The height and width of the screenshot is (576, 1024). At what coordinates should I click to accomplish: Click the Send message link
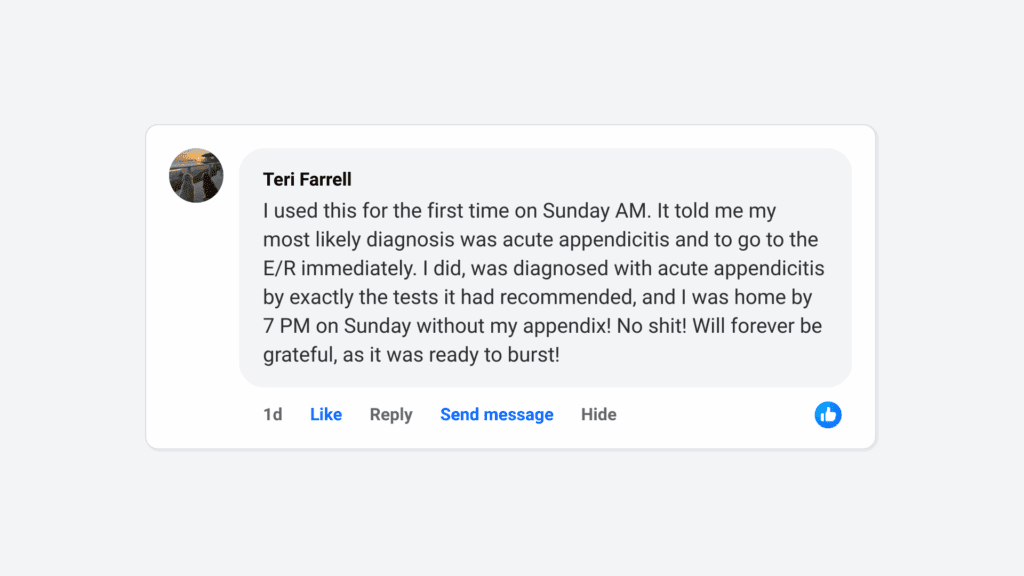pos(496,415)
